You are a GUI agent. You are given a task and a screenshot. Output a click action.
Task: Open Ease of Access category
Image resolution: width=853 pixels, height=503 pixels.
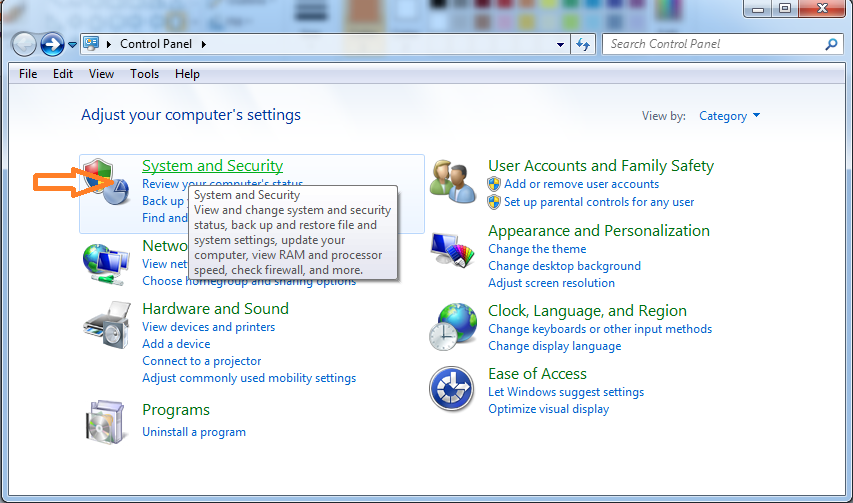pos(537,374)
